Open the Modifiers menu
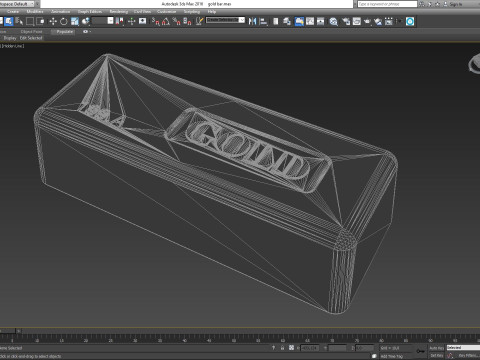 35,12
